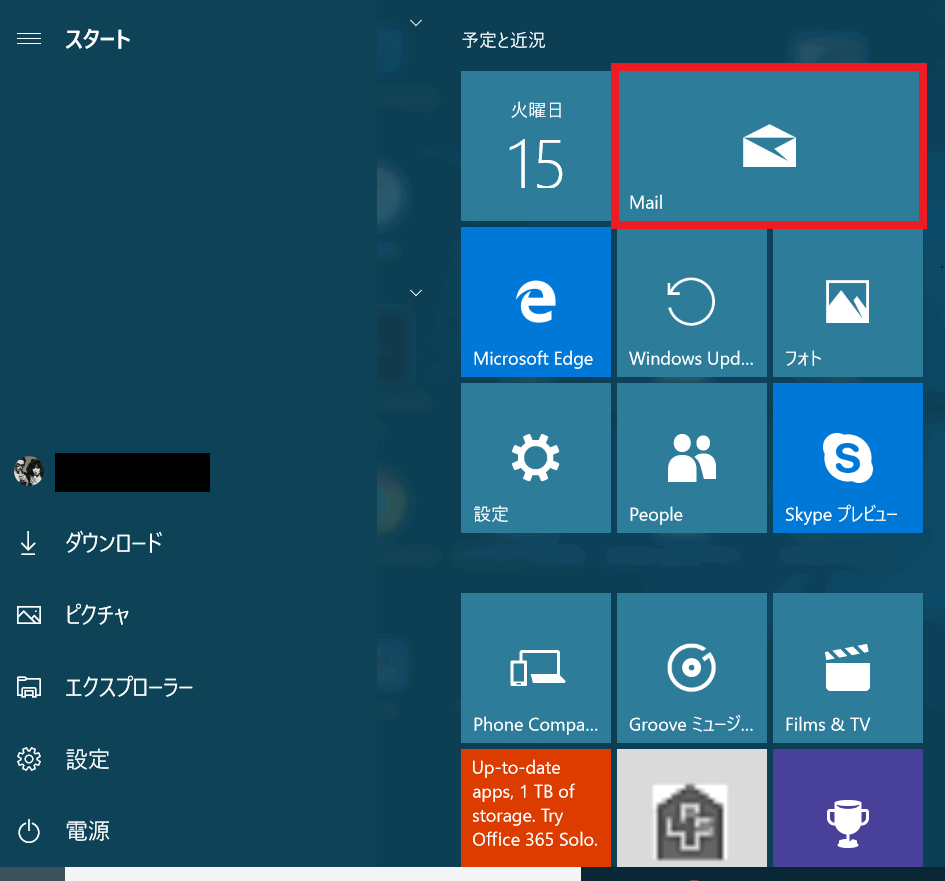Launch the Groove ミュージック tile
The height and width of the screenshot is (881, 945).
[x=692, y=668]
